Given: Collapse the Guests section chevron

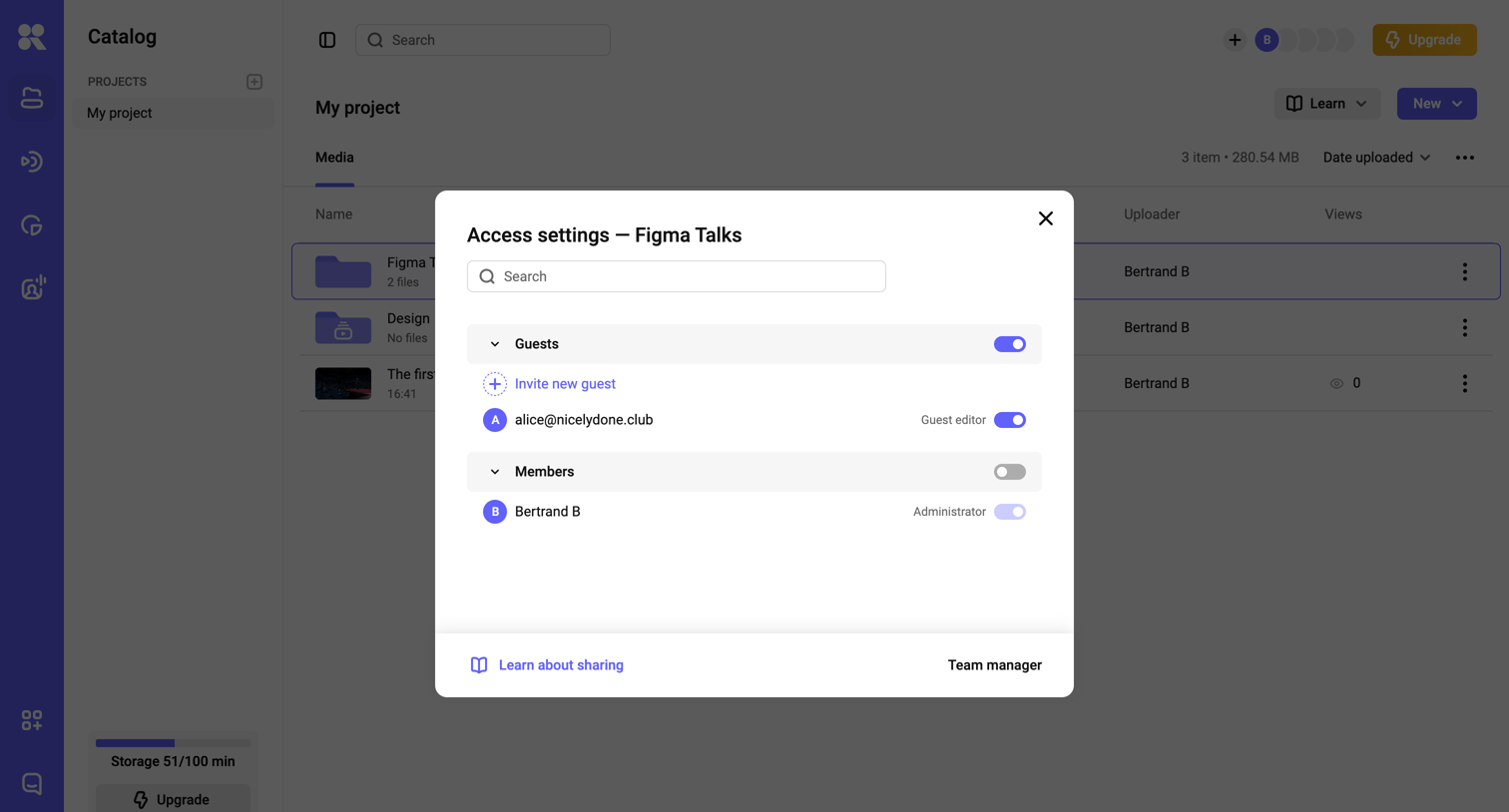Looking at the screenshot, I should pos(495,344).
